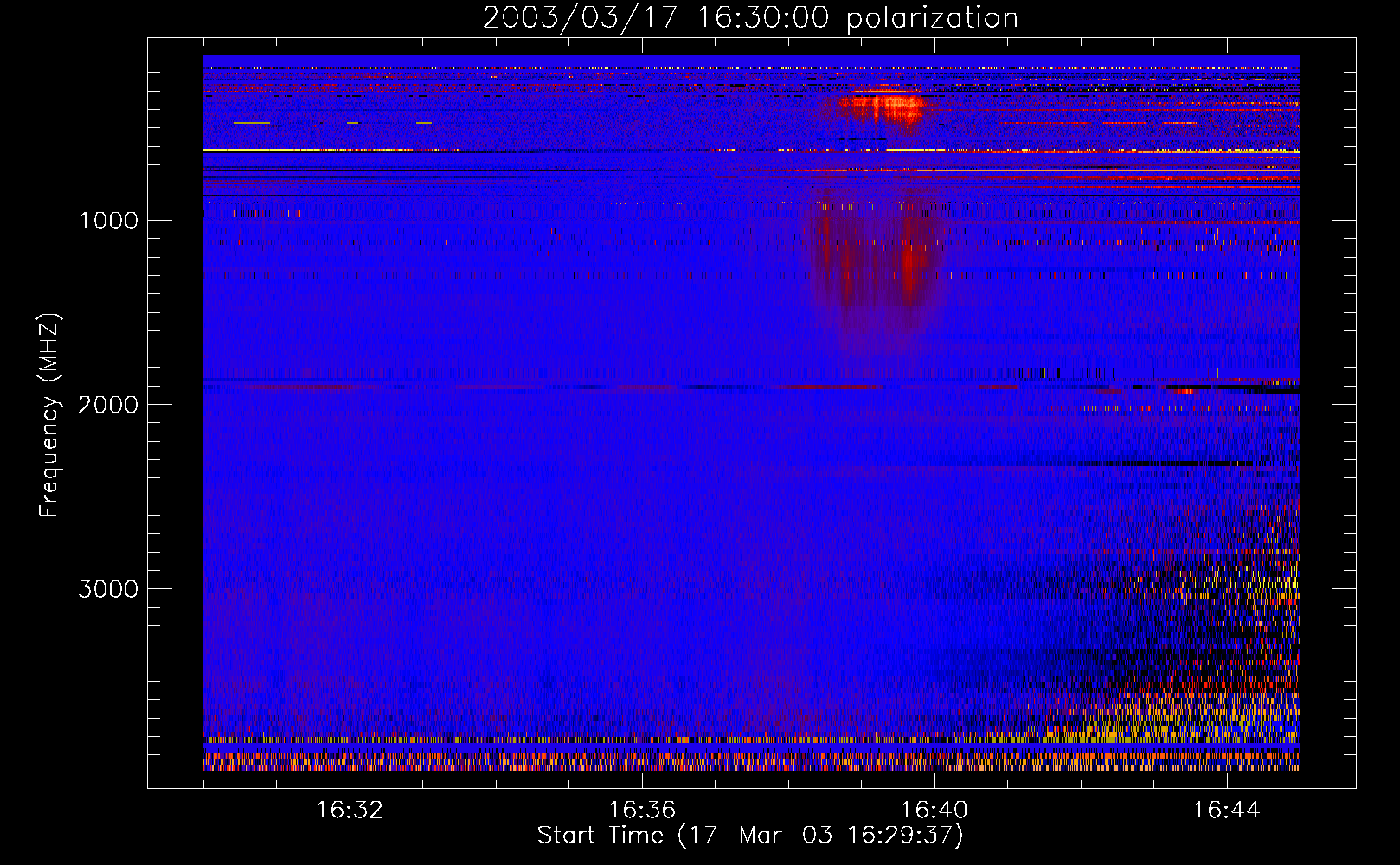
Task: Click the 1000 frequency tick label
Action: pos(109,221)
